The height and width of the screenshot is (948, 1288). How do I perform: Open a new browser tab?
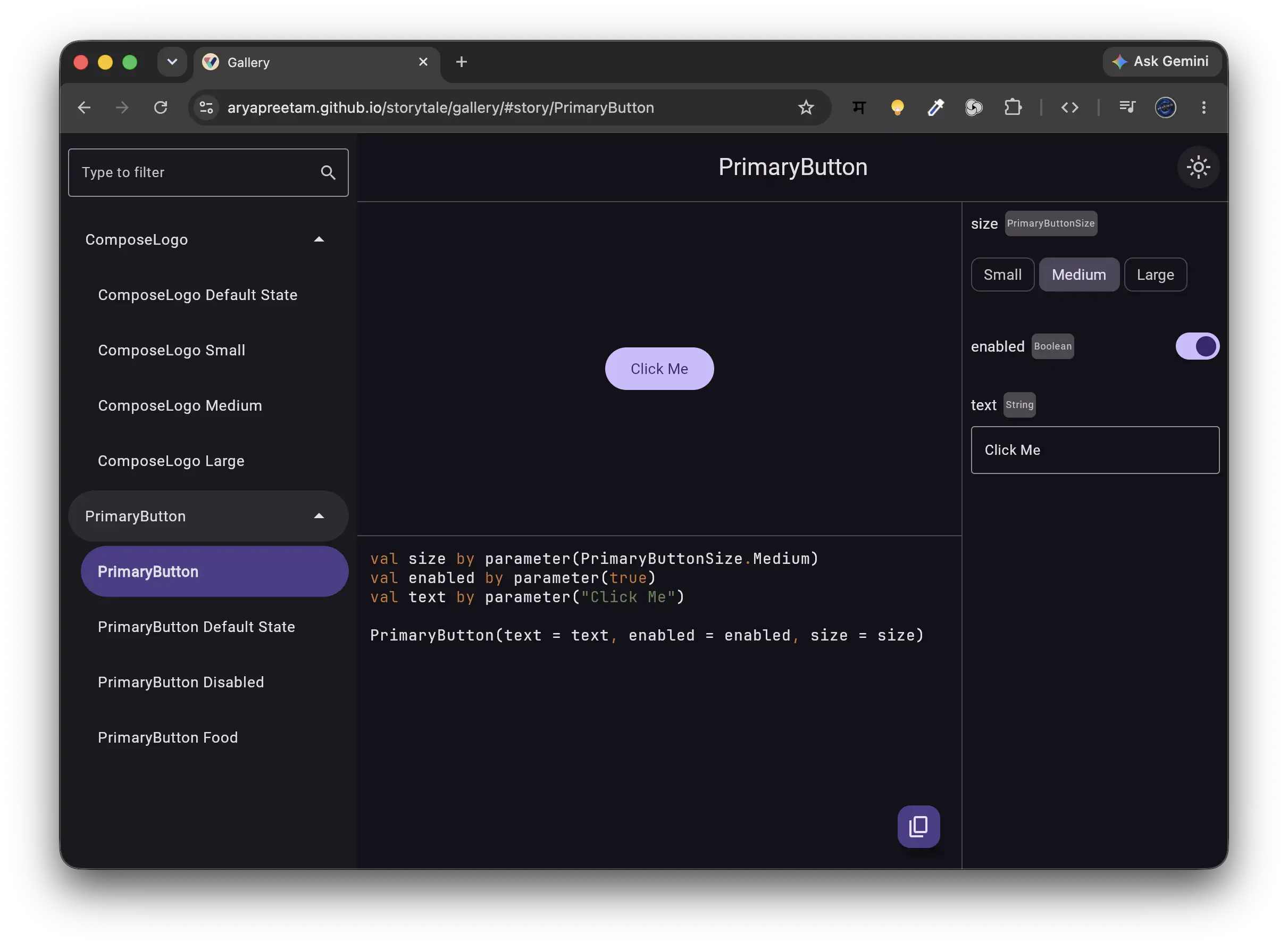pos(461,61)
